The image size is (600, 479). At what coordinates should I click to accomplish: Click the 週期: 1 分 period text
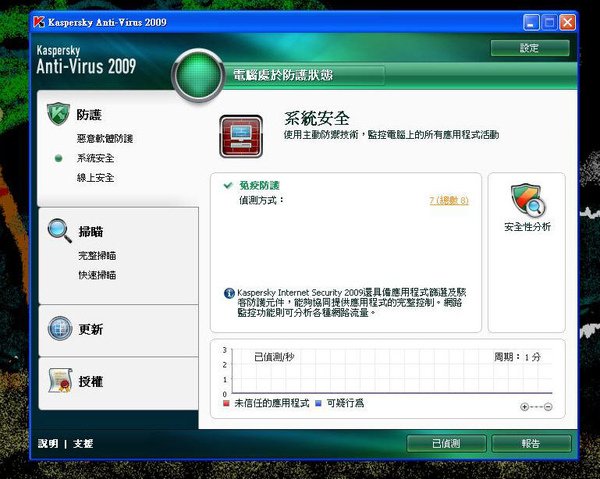click(517, 357)
